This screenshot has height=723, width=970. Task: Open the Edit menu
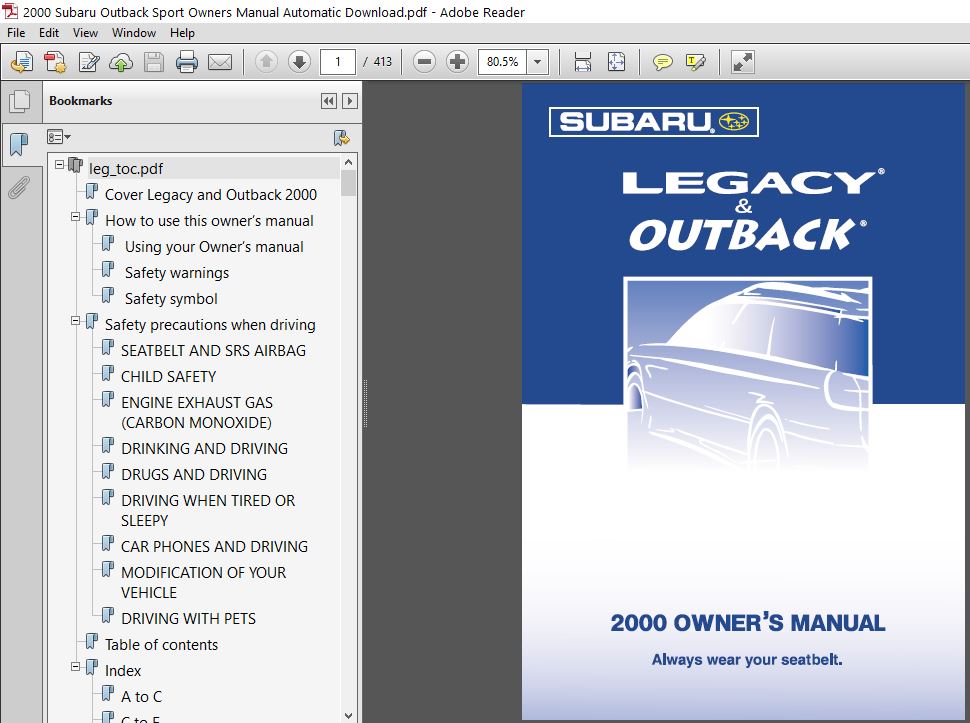pos(49,33)
